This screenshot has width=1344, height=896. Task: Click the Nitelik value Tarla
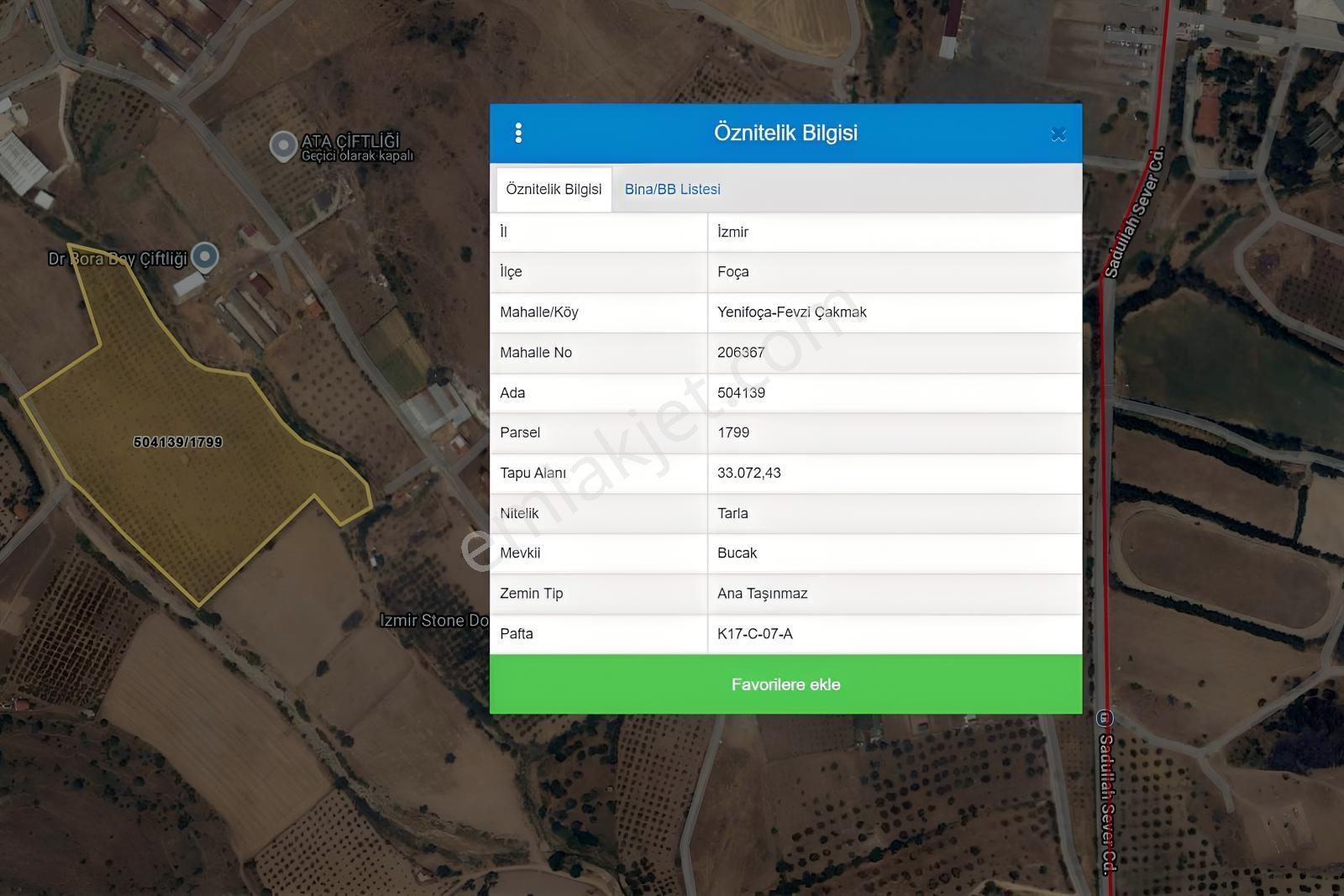895,513
